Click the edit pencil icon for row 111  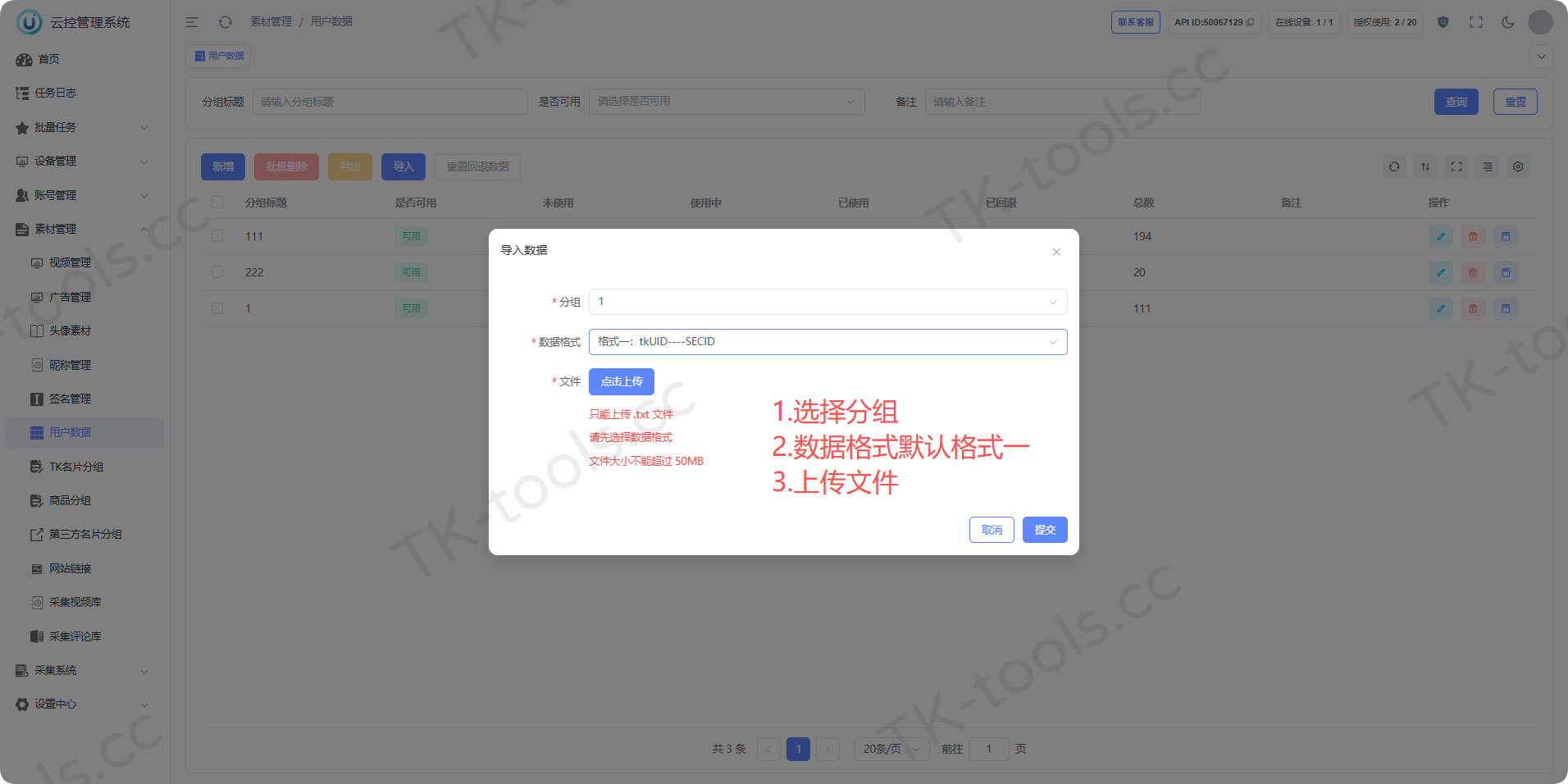click(x=1441, y=237)
